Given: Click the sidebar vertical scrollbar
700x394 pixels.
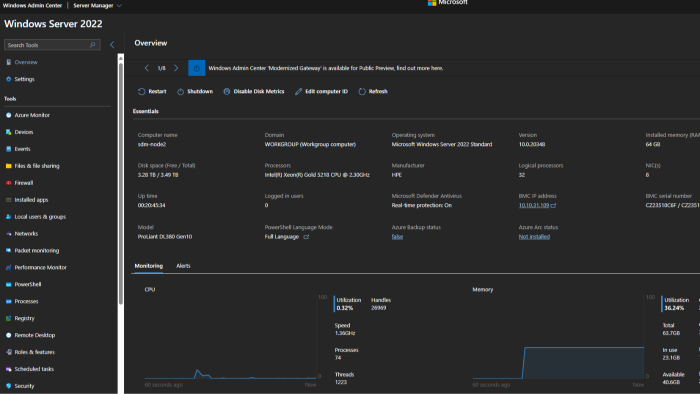Looking at the screenshot, I should click(x=121, y=183).
